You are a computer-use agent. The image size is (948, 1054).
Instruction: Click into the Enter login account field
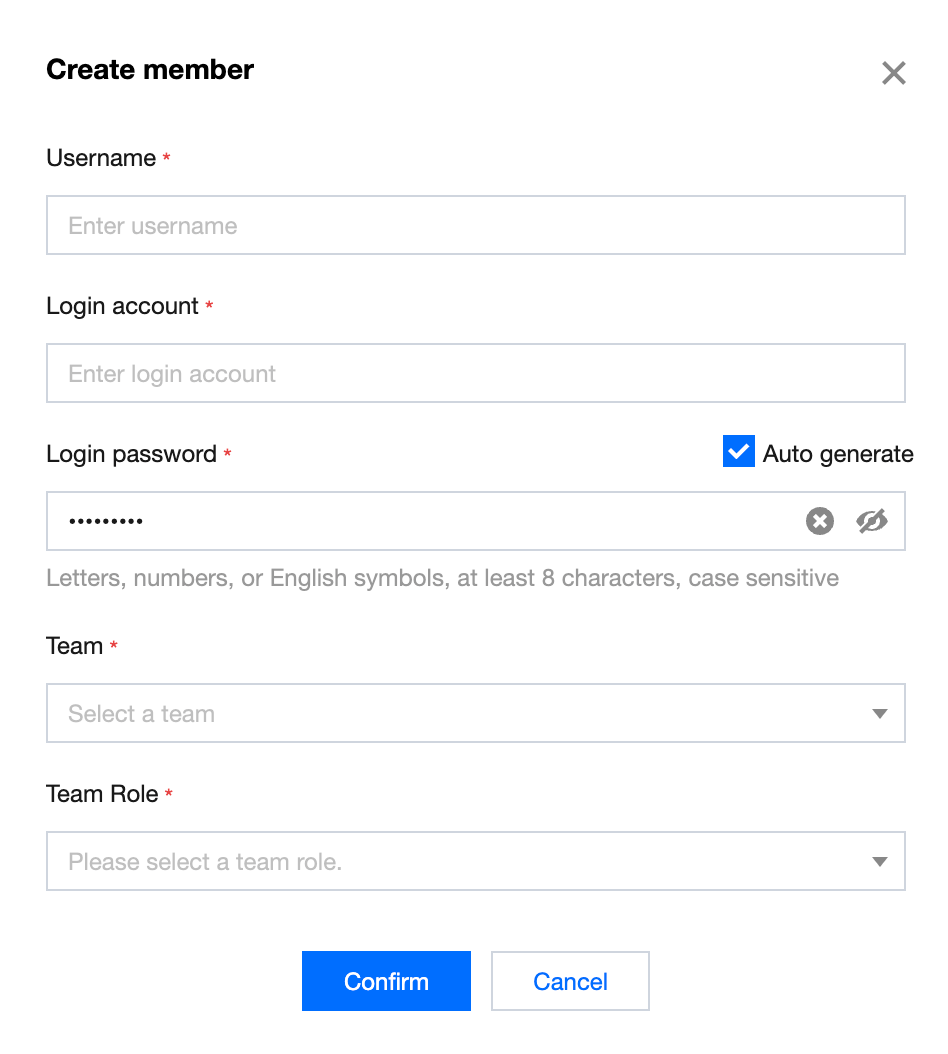click(475, 374)
